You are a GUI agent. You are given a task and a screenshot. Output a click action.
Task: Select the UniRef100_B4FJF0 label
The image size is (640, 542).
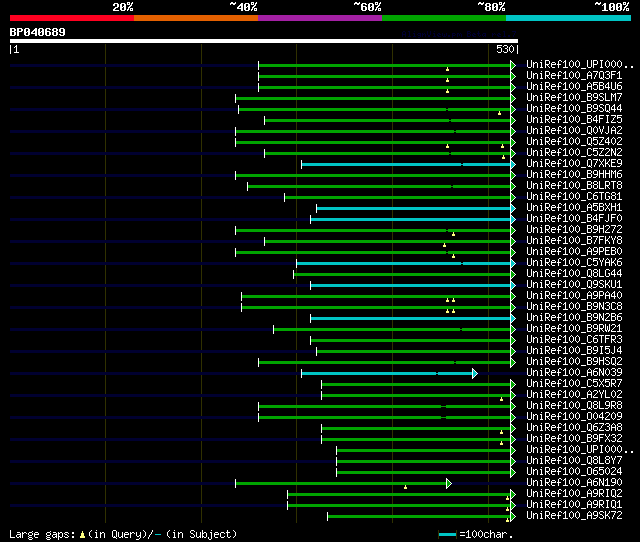tap(574, 219)
